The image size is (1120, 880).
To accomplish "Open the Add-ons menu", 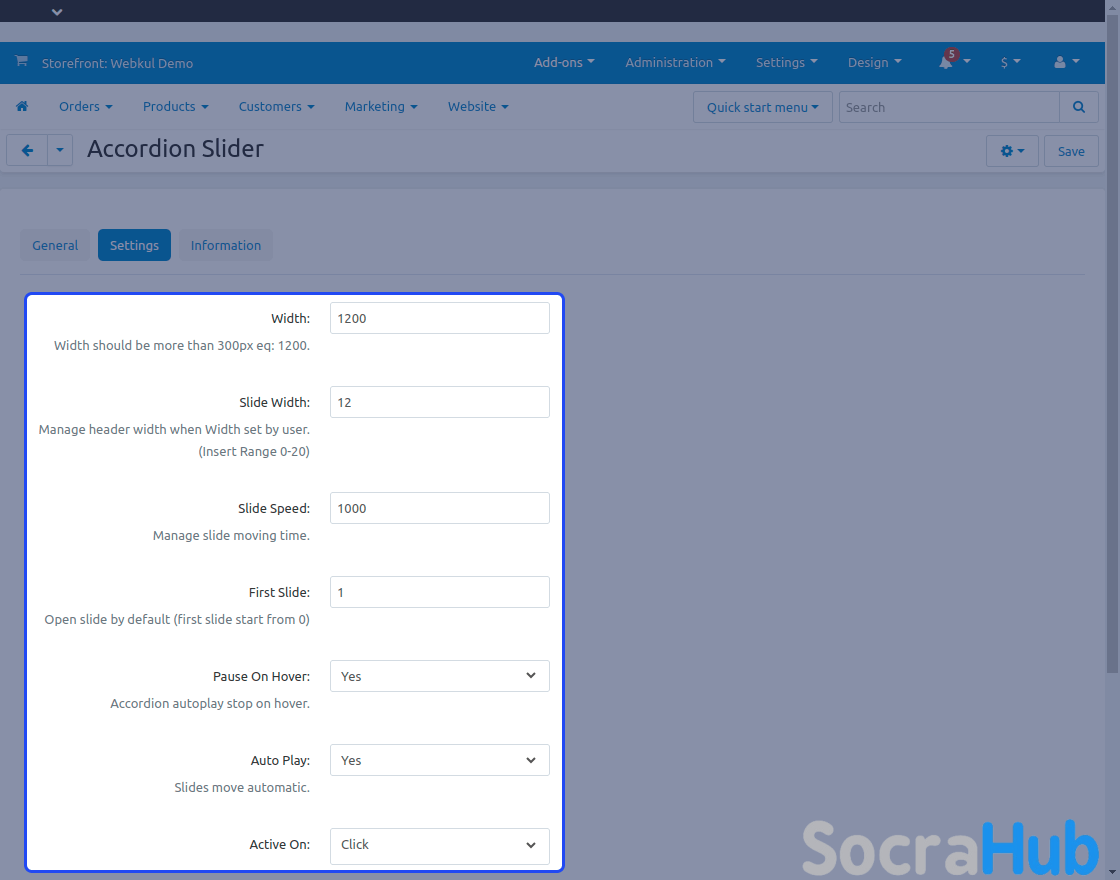I will pos(564,62).
